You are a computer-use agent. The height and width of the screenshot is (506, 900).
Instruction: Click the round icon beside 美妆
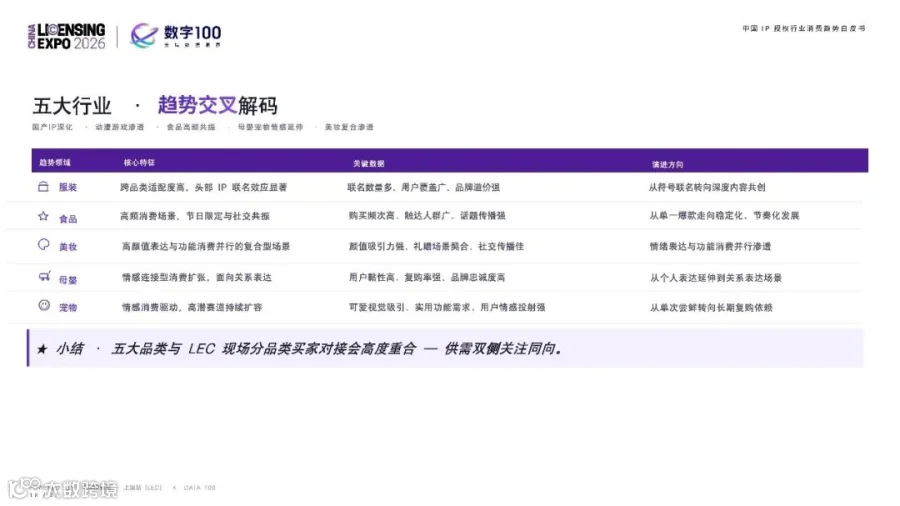44,245
